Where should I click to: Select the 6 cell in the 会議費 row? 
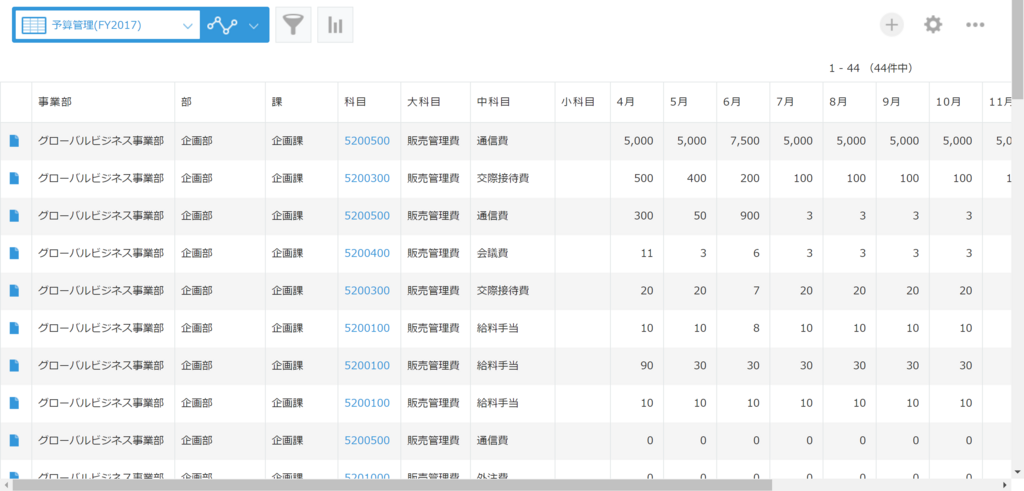743,253
